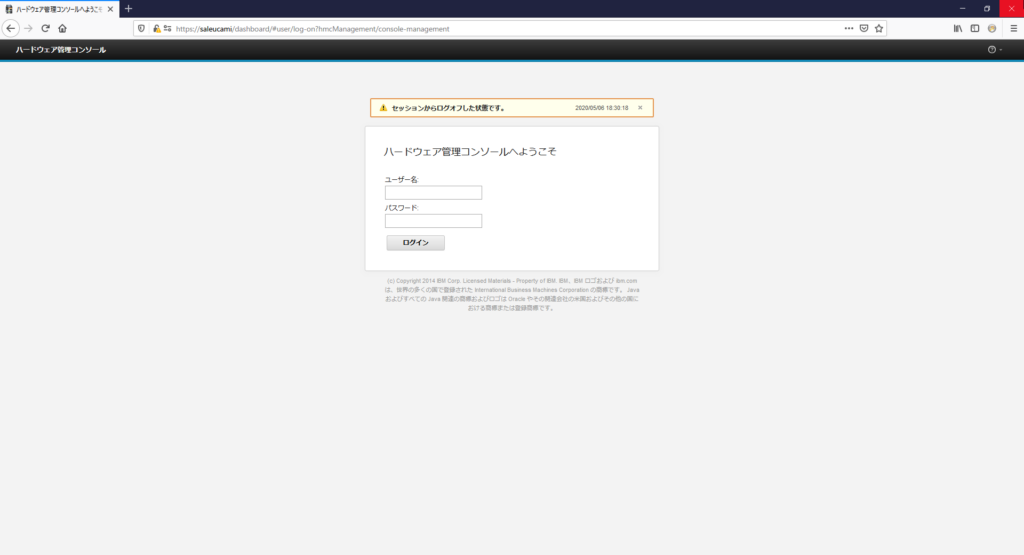
Task: Toggle the browser sidebar view icon
Action: click(975, 29)
